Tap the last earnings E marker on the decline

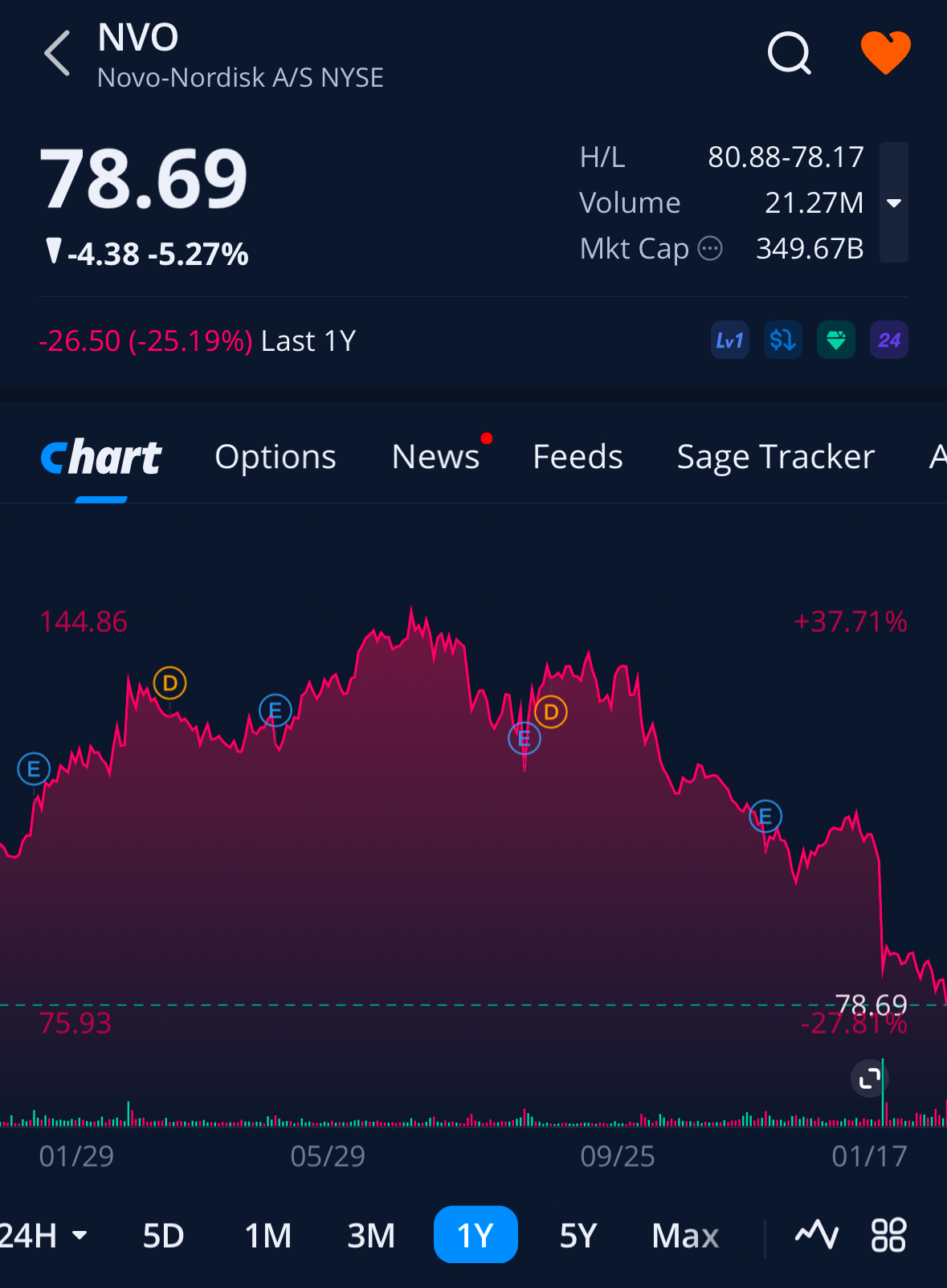765,817
